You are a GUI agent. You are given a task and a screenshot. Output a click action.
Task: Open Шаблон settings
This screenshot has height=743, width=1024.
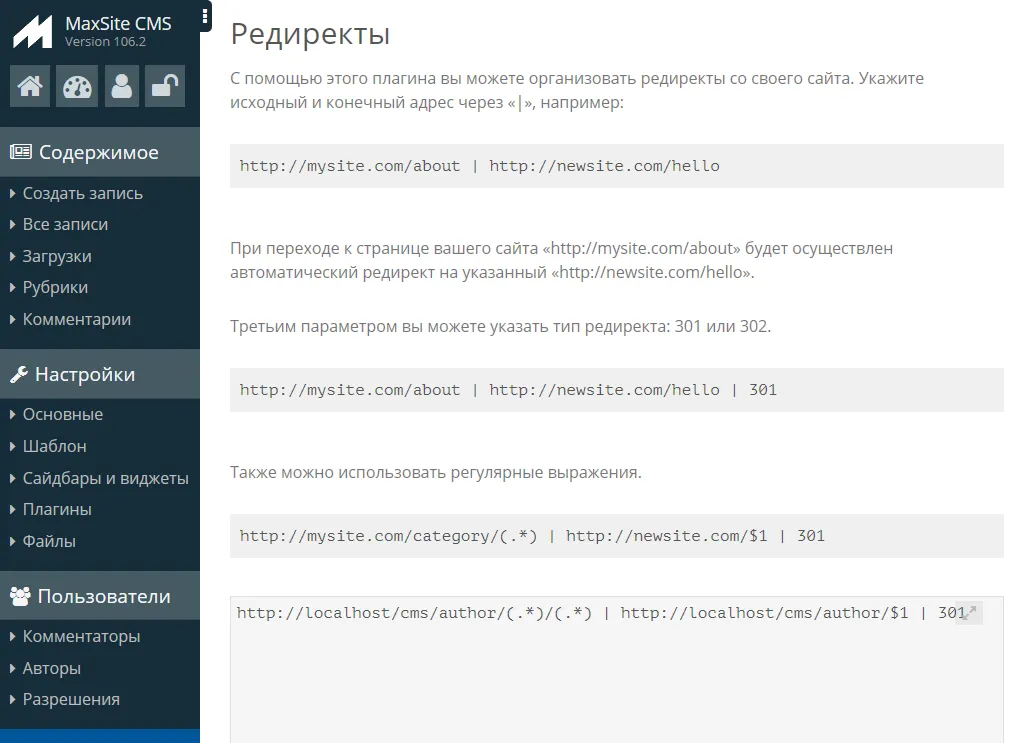coord(54,446)
